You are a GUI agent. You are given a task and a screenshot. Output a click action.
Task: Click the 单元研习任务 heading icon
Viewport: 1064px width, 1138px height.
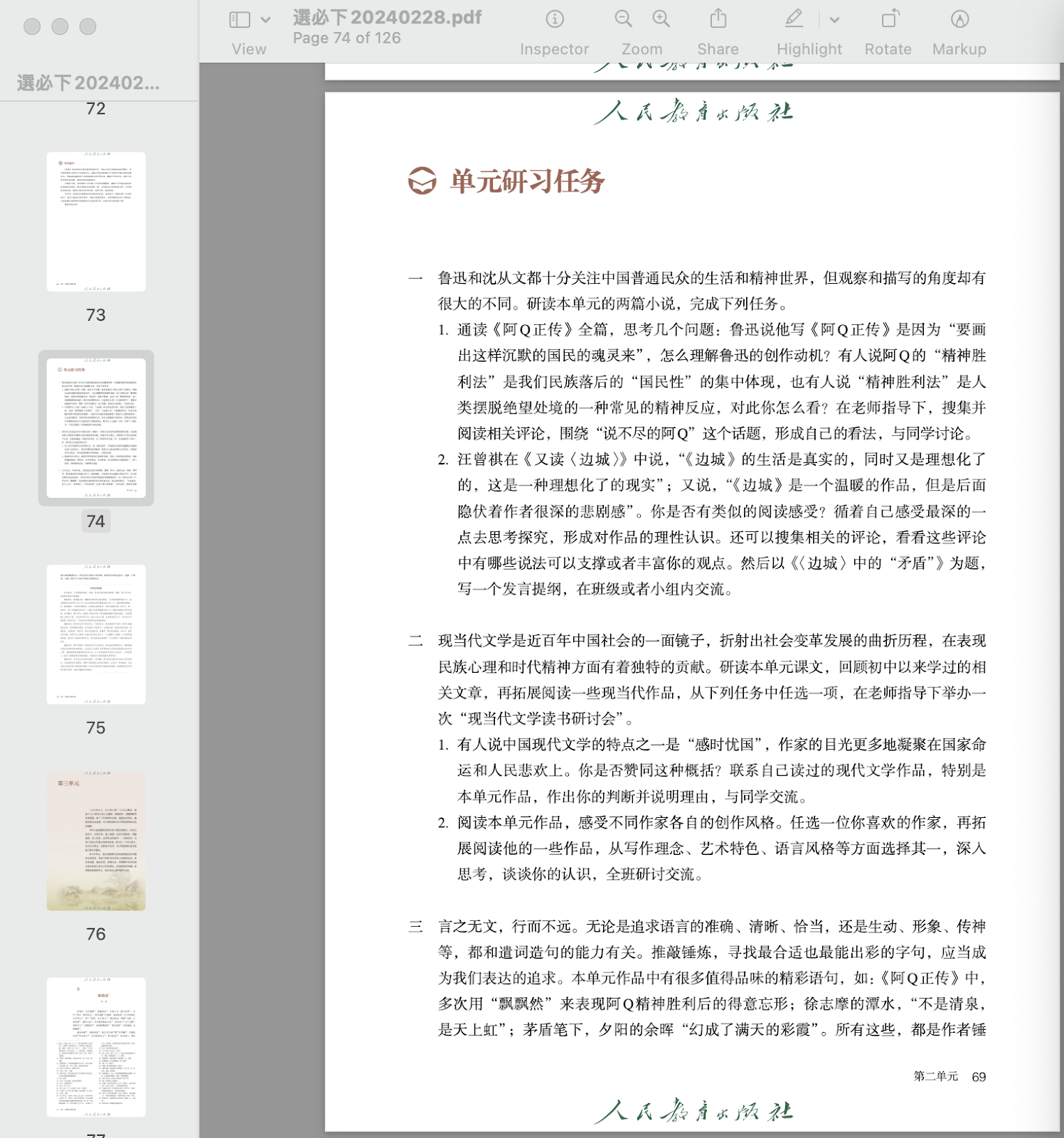pos(422,181)
